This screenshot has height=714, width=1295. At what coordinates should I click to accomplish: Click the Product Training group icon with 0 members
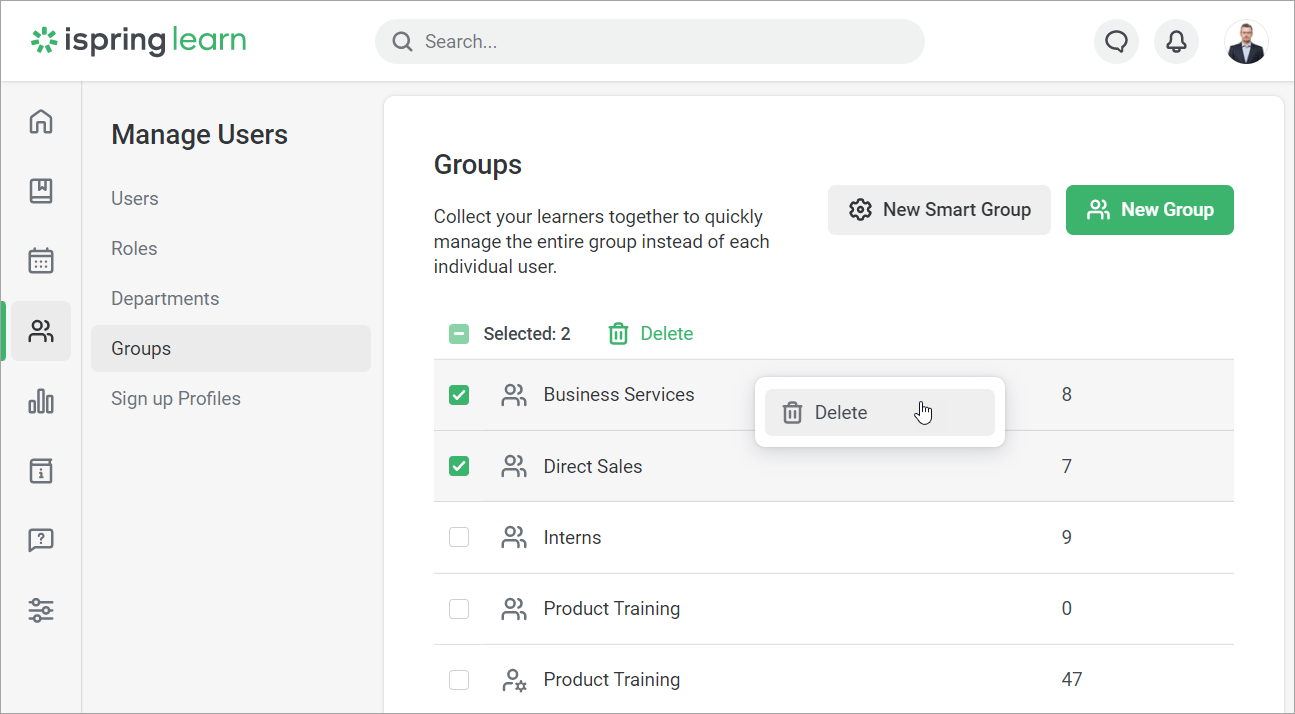tap(514, 608)
